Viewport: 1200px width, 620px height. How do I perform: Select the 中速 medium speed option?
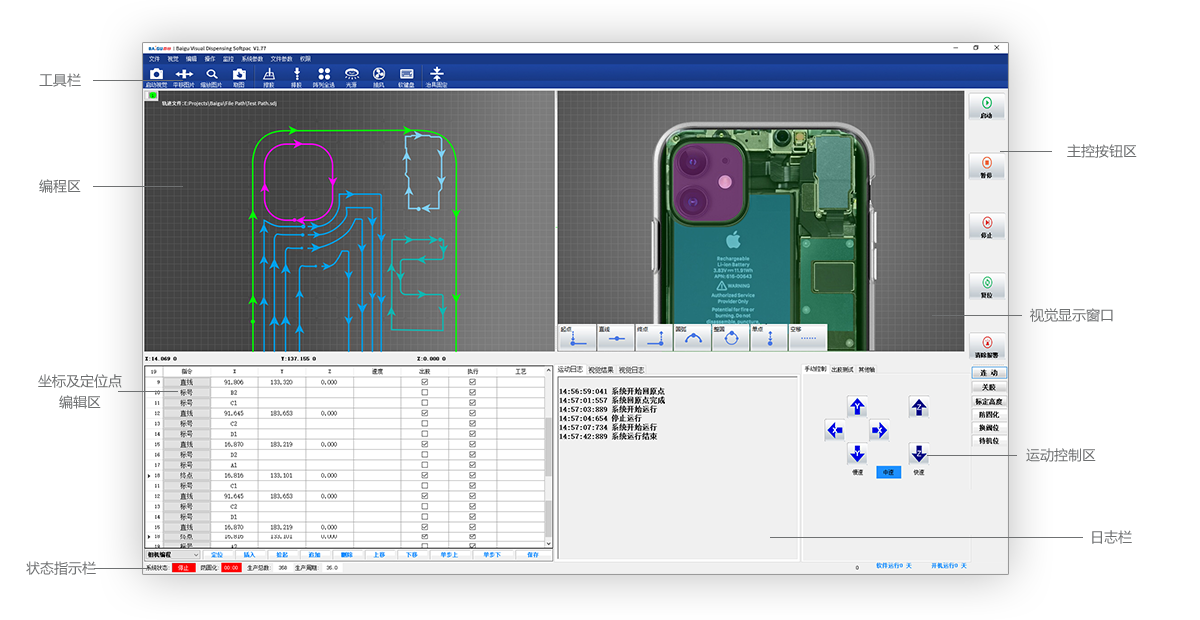[888, 472]
